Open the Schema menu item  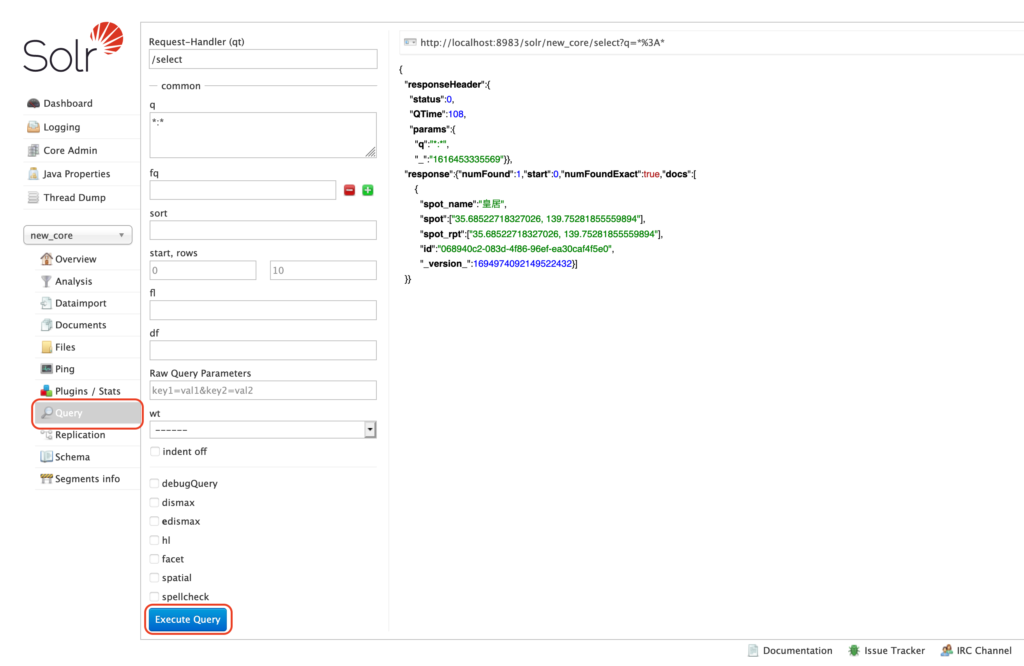[x=72, y=457]
